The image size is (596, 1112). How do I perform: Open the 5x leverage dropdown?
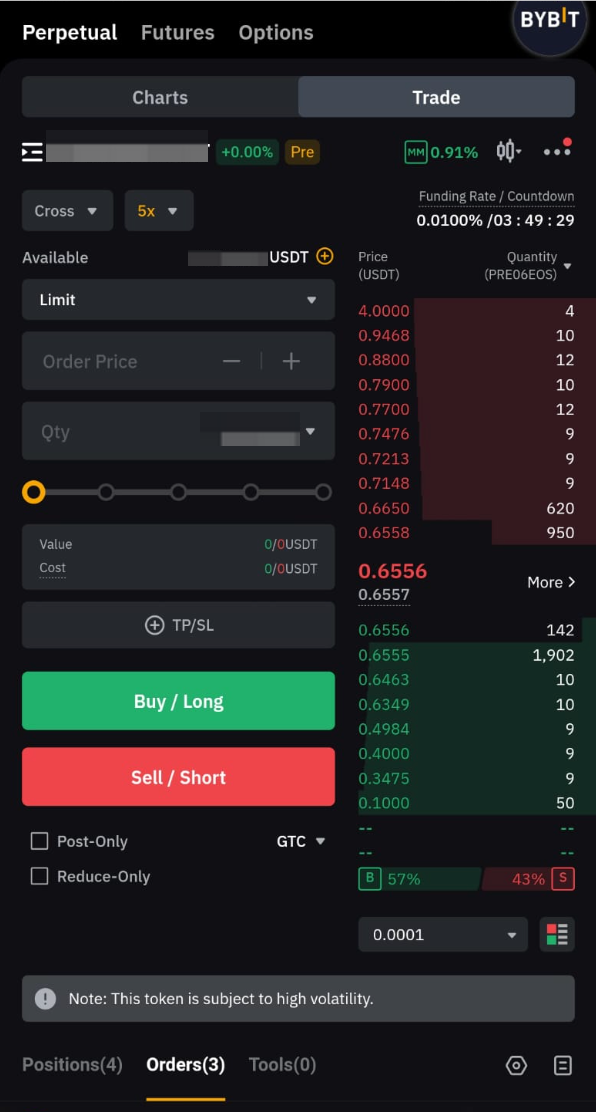159,211
